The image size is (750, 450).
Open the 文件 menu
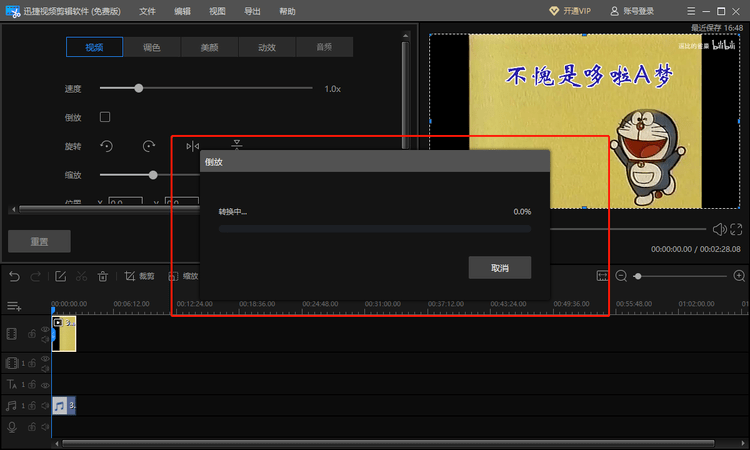(x=148, y=11)
